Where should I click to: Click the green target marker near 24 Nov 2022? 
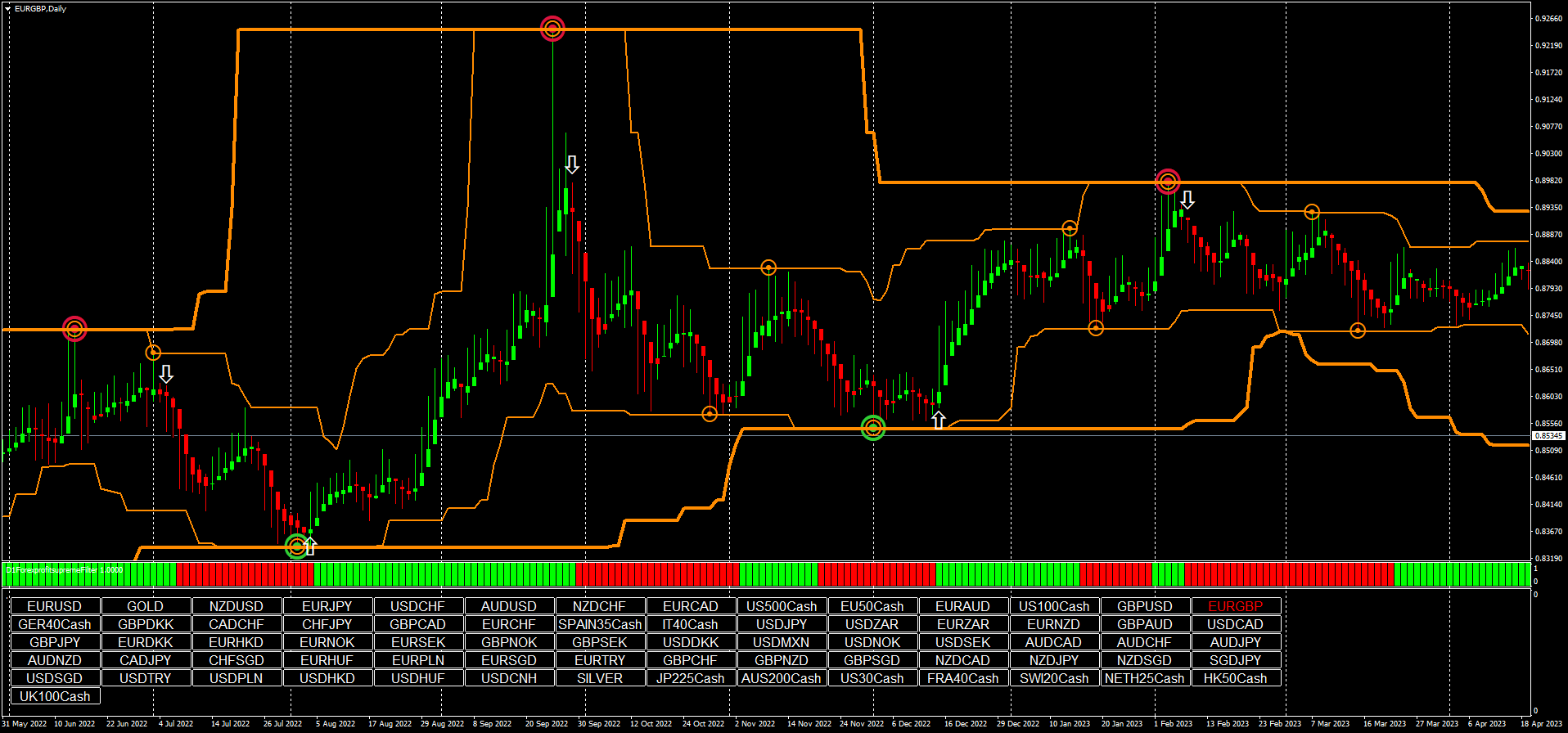(873, 428)
